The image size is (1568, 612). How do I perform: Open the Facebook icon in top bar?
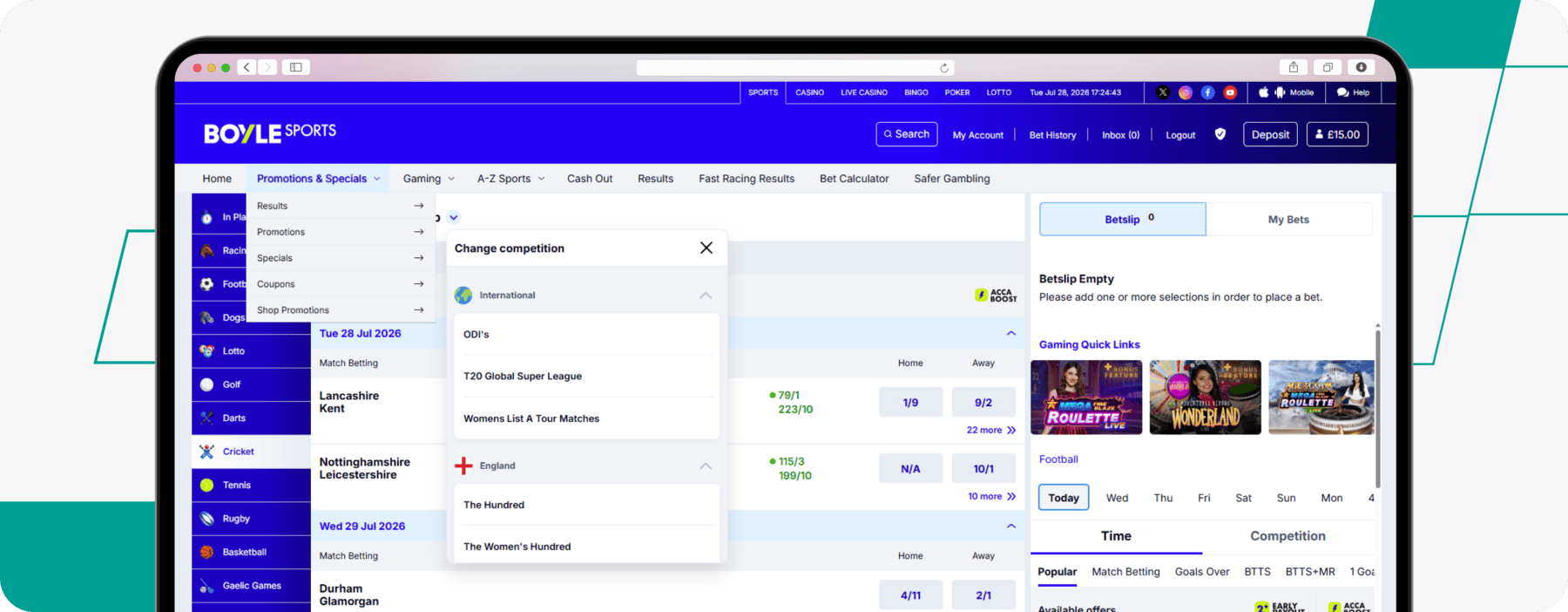pyautogui.click(x=1207, y=92)
